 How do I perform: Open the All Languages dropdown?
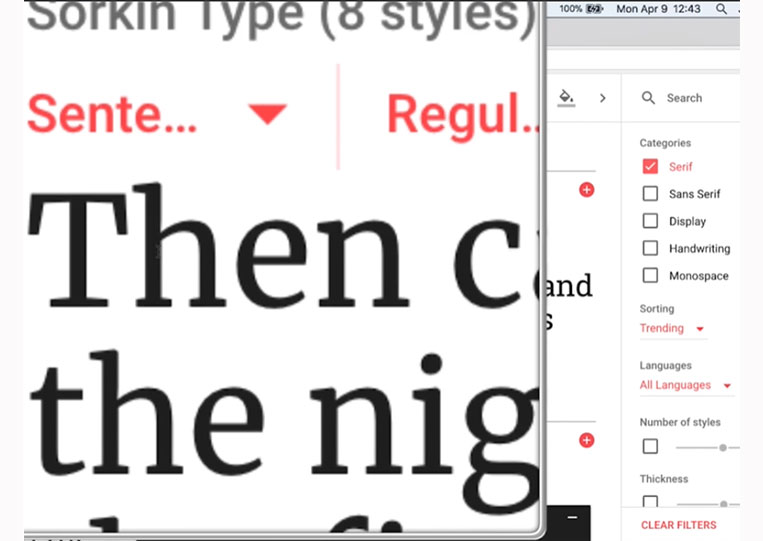[x=686, y=385]
